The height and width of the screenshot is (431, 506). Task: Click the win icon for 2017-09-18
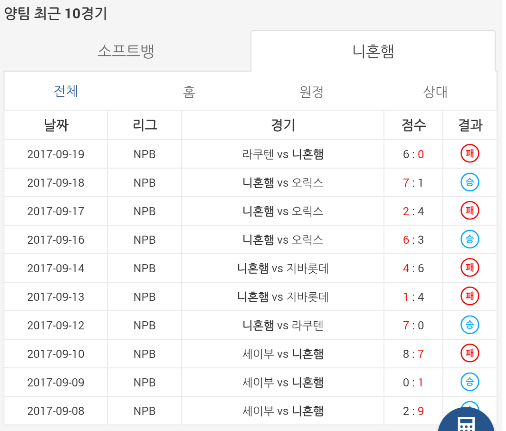pyautogui.click(x=470, y=182)
